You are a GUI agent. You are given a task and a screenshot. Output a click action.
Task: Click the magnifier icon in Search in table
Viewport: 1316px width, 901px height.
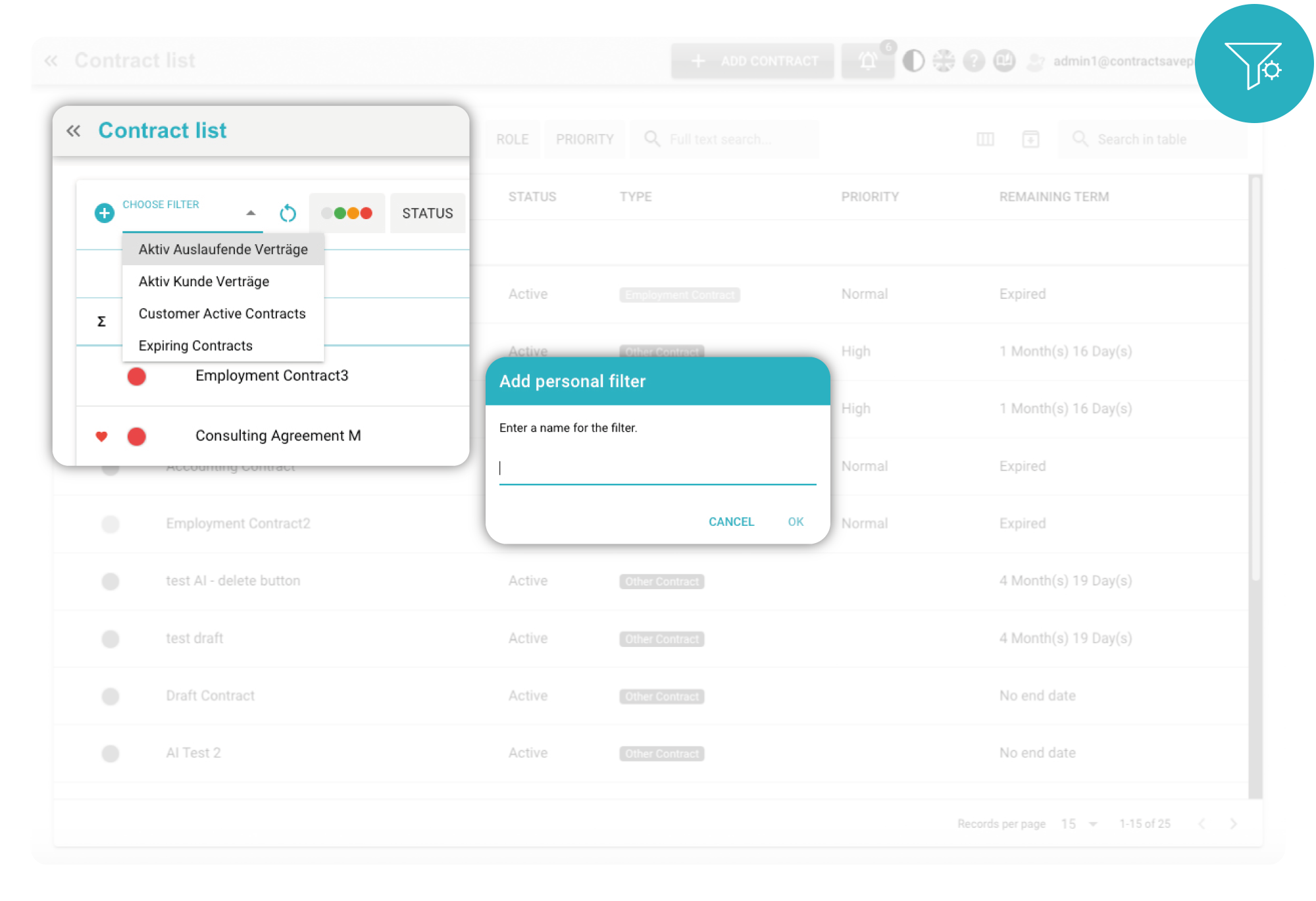click(x=1080, y=139)
